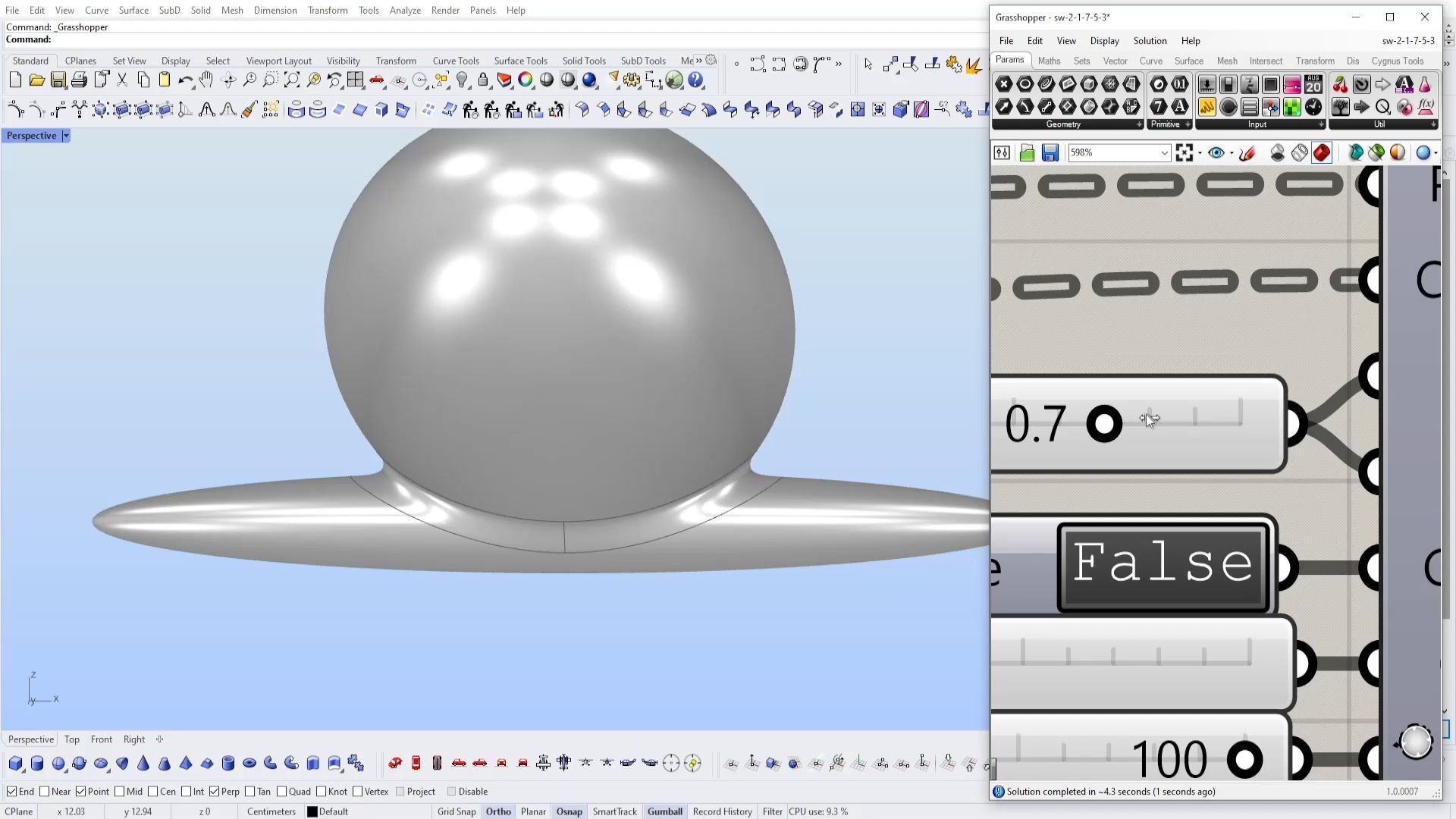Image resolution: width=1456 pixels, height=819 pixels.
Task: Click the Lock objects padlock icon
Action: pos(483,80)
